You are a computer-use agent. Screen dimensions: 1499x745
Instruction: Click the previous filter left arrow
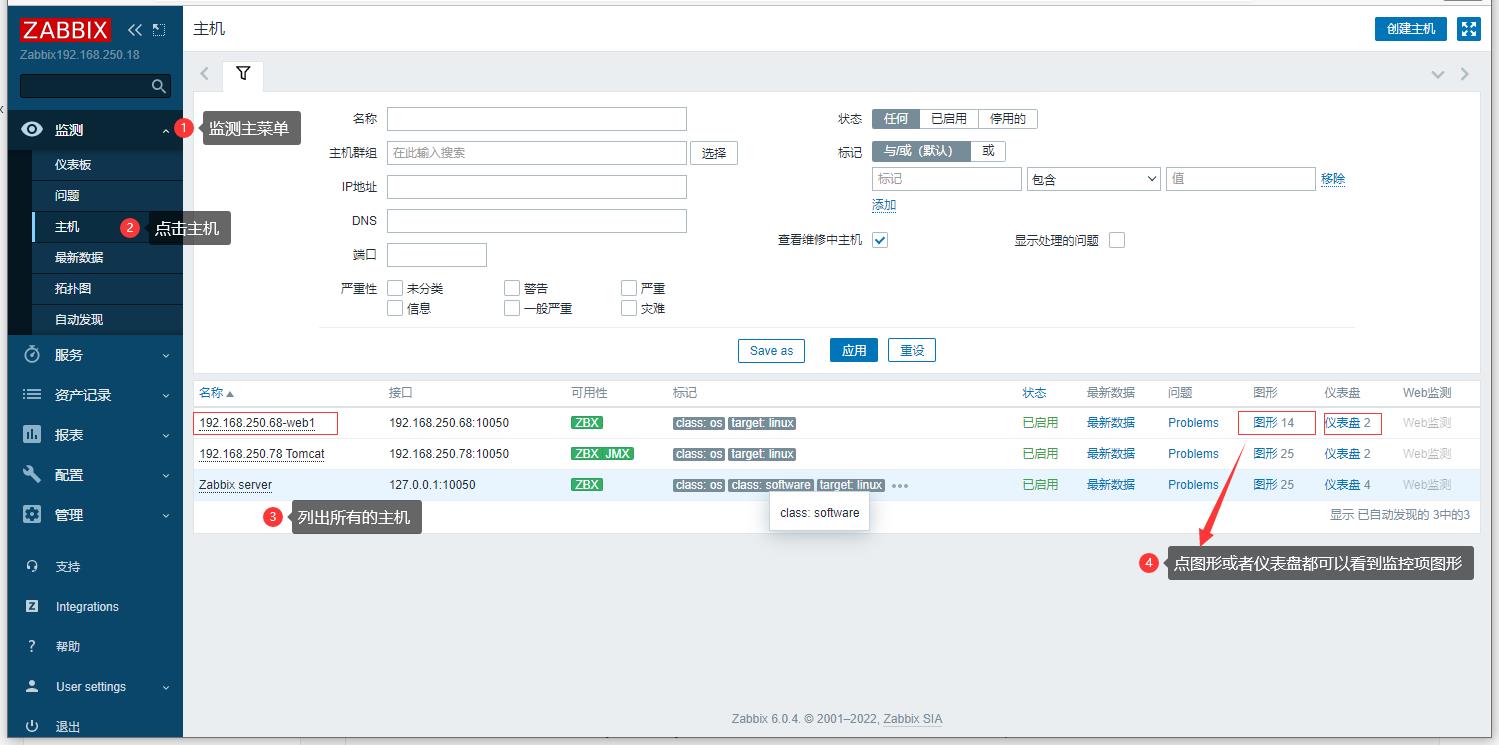click(x=205, y=74)
